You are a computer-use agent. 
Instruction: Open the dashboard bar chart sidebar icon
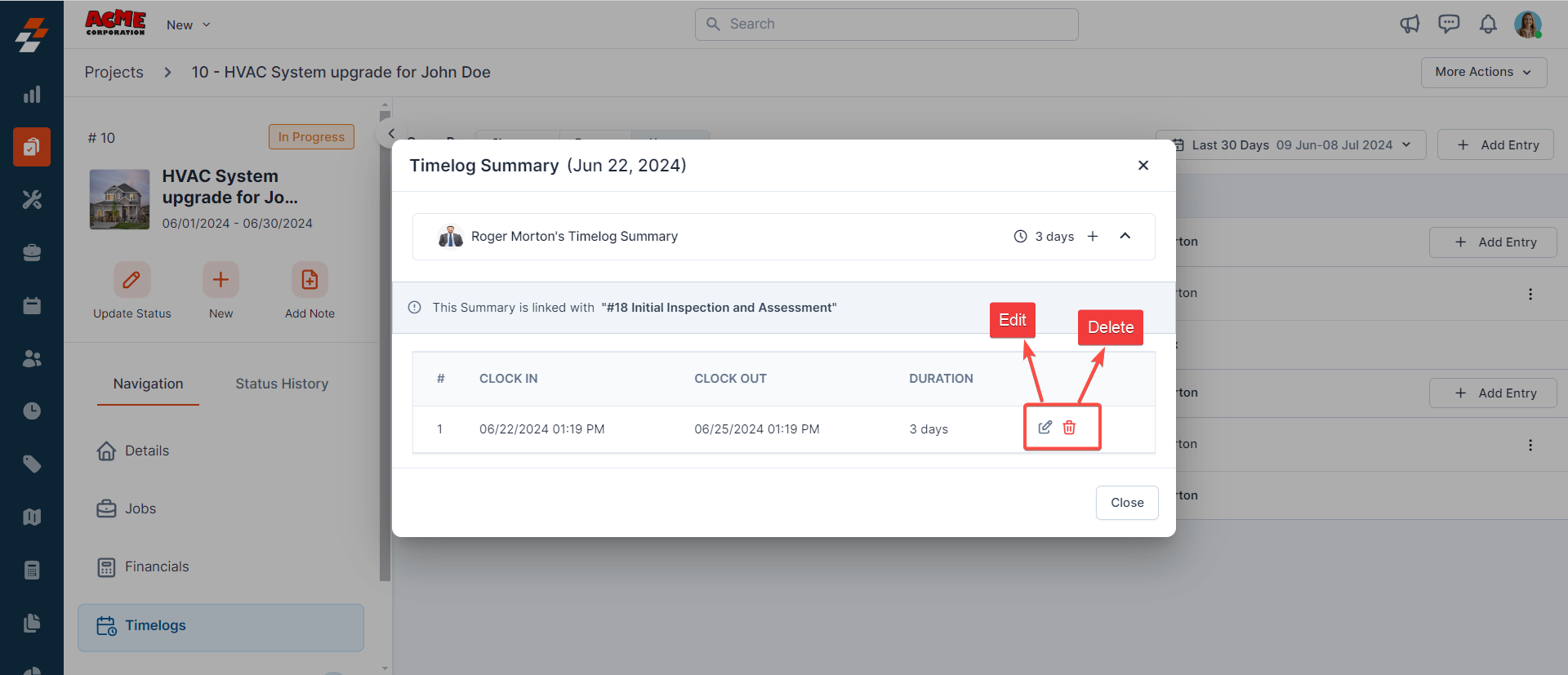point(32,95)
